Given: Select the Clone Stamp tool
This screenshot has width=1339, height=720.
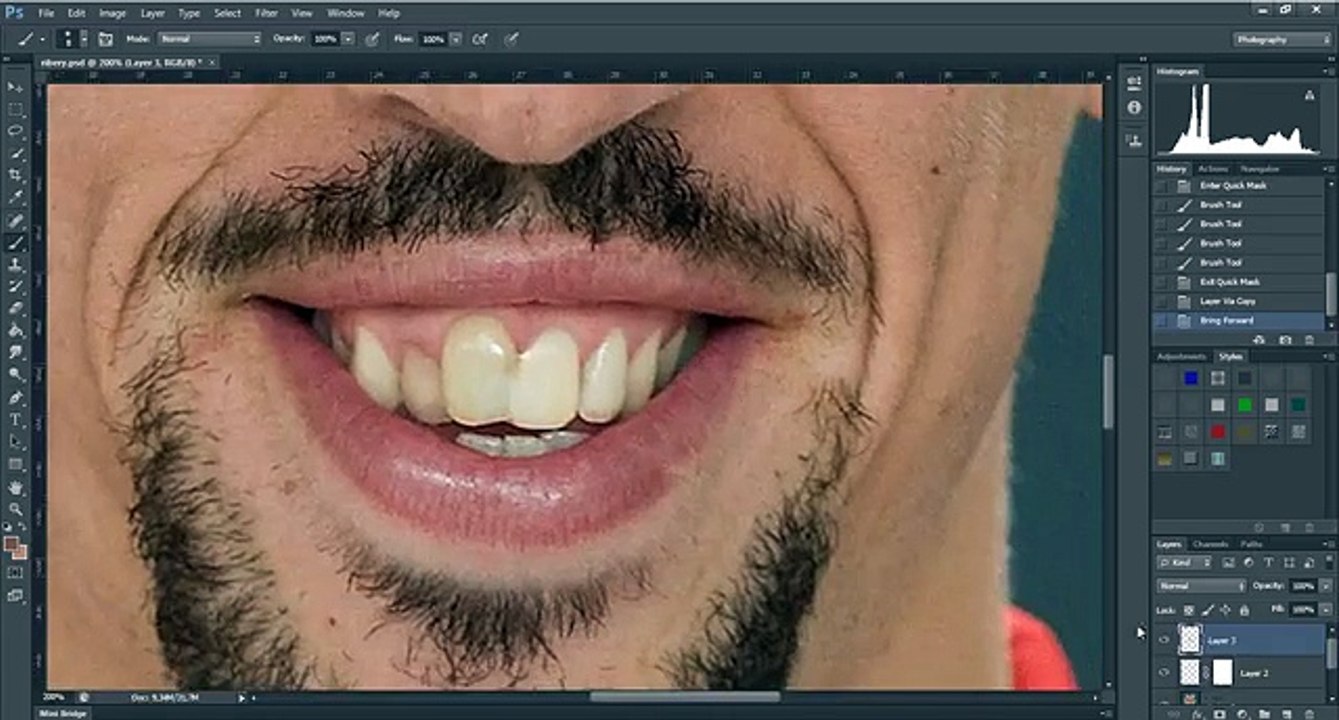Looking at the screenshot, I should 15,264.
